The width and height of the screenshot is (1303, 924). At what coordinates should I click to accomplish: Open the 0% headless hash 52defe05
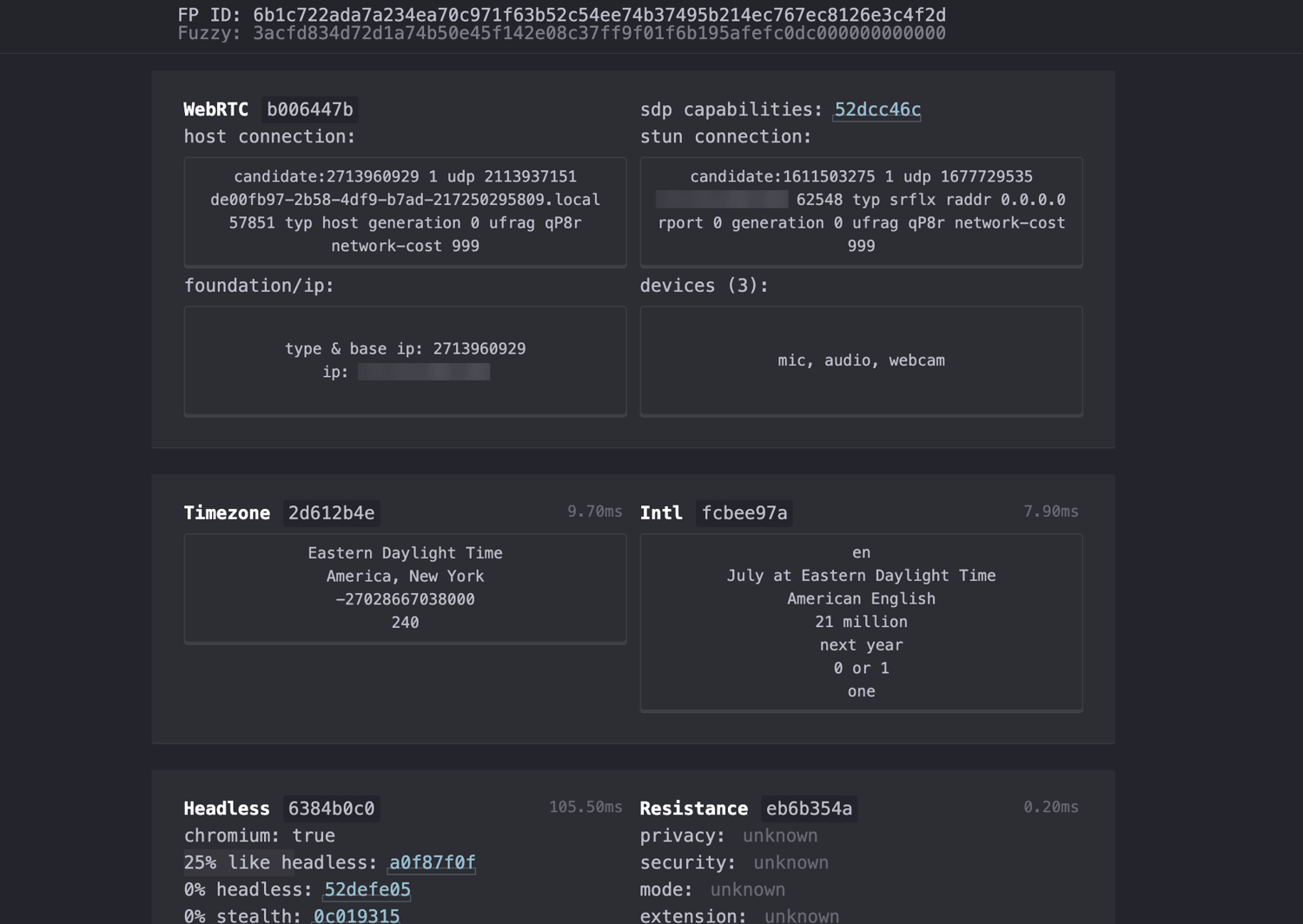click(367, 889)
